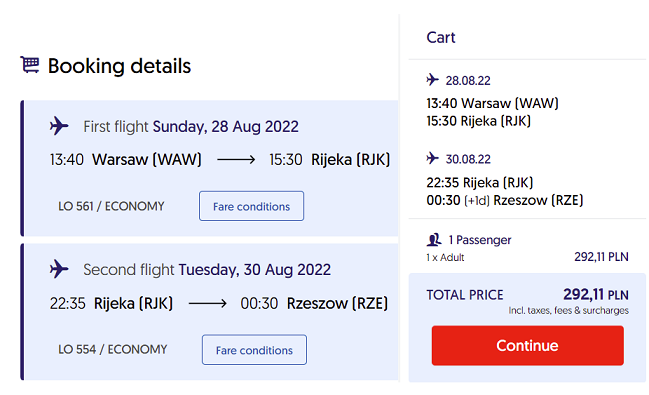Select the First flight Sunday, 28 Aug 2022 title
This screenshot has width=649, height=395.
[x=191, y=127]
